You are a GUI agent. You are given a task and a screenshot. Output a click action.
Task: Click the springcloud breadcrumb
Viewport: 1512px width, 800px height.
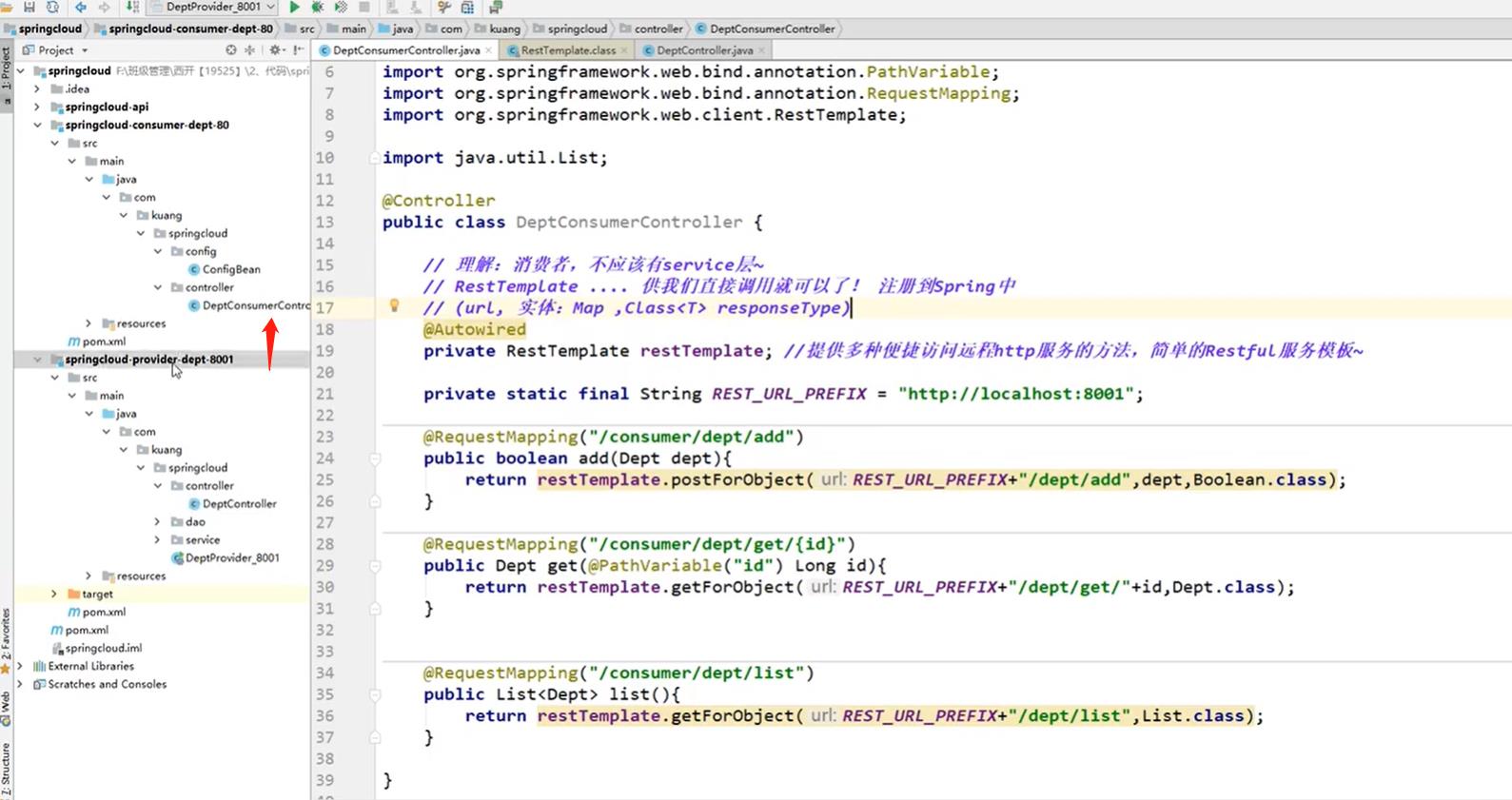(43, 29)
